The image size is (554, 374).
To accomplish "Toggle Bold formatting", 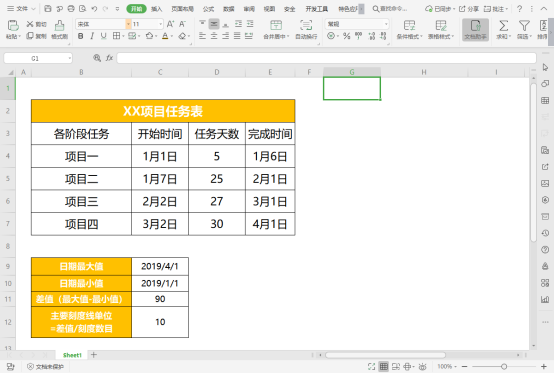I will (x=81, y=36).
